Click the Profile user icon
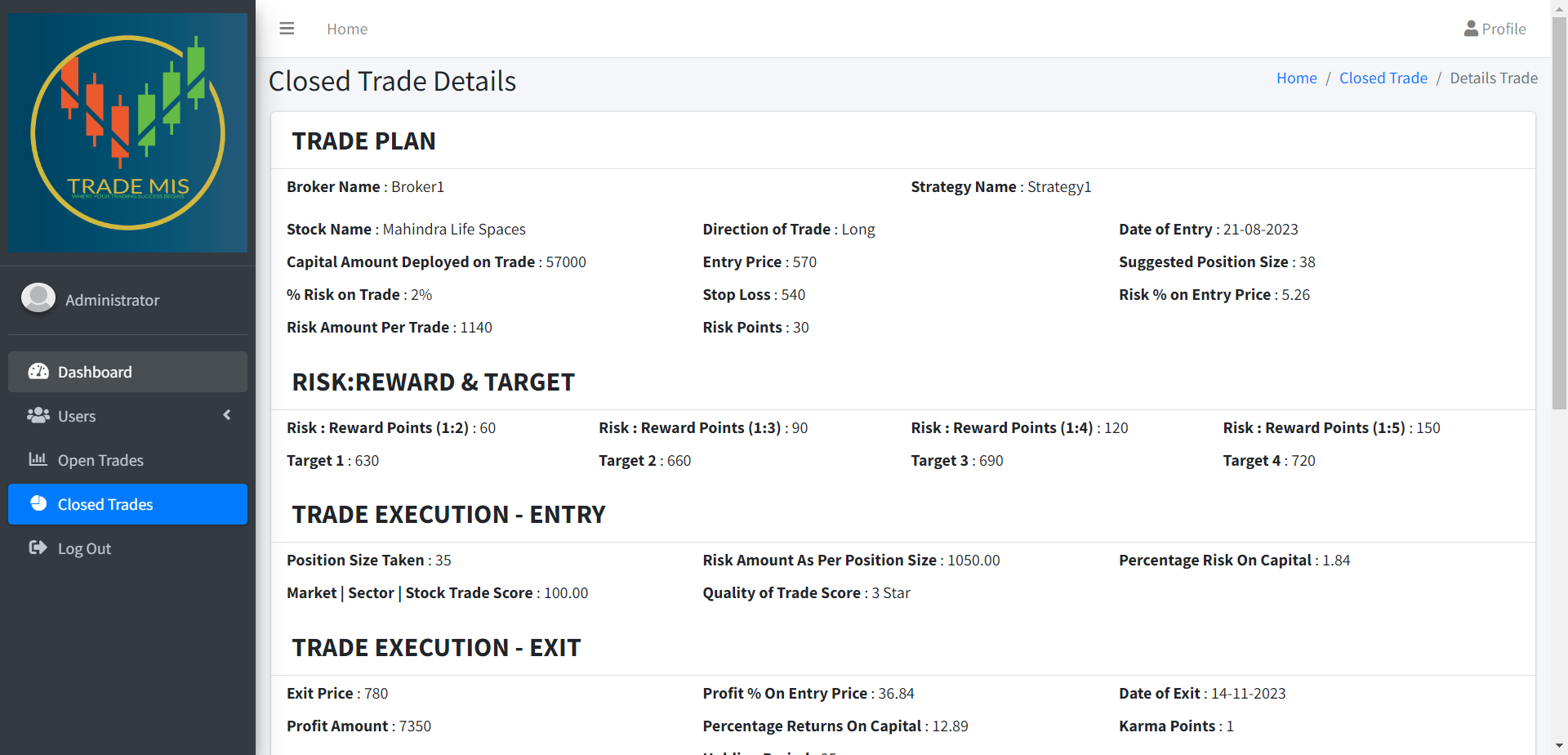1568x755 pixels. (1471, 29)
